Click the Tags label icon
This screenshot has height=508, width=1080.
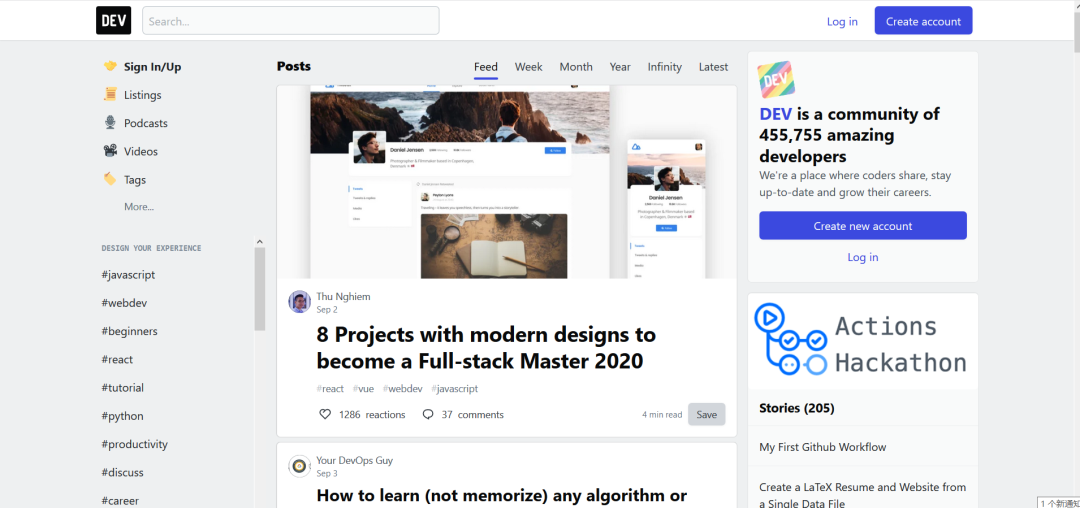pyautogui.click(x=110, y=179)
